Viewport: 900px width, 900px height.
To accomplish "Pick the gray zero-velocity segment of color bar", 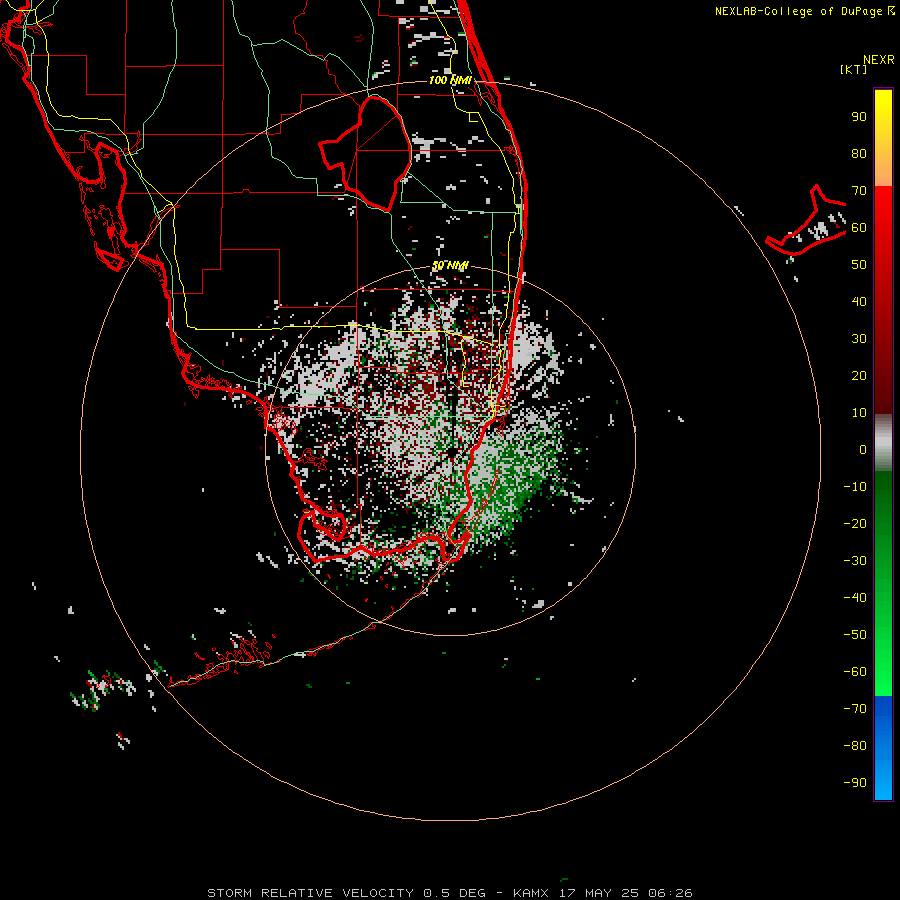I will point(883,443).
